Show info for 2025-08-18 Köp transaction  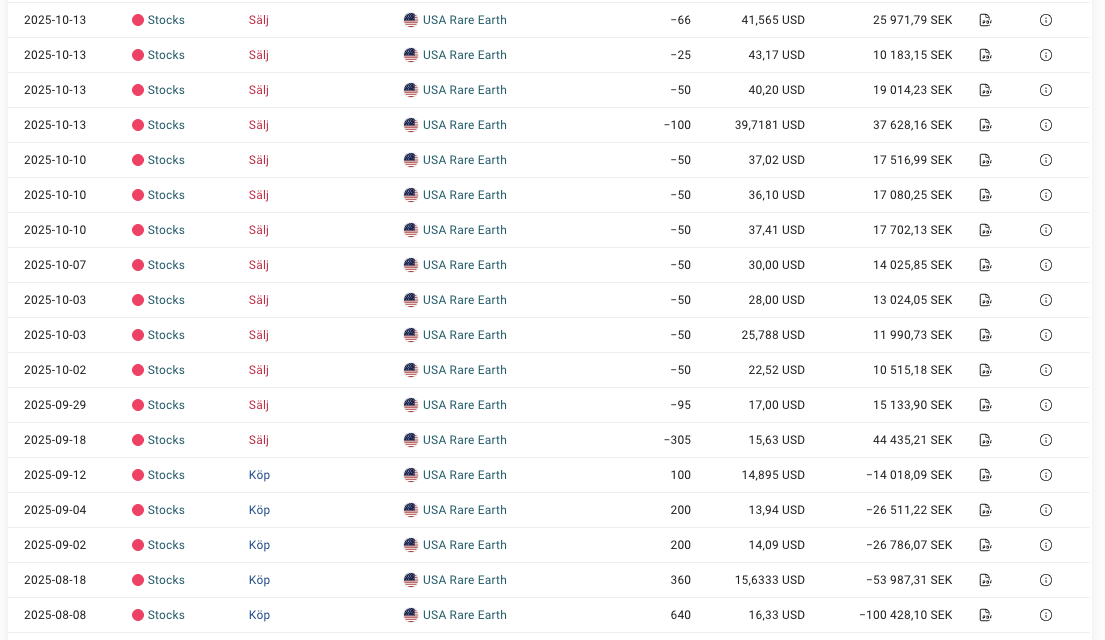(x=1046, y=580)
